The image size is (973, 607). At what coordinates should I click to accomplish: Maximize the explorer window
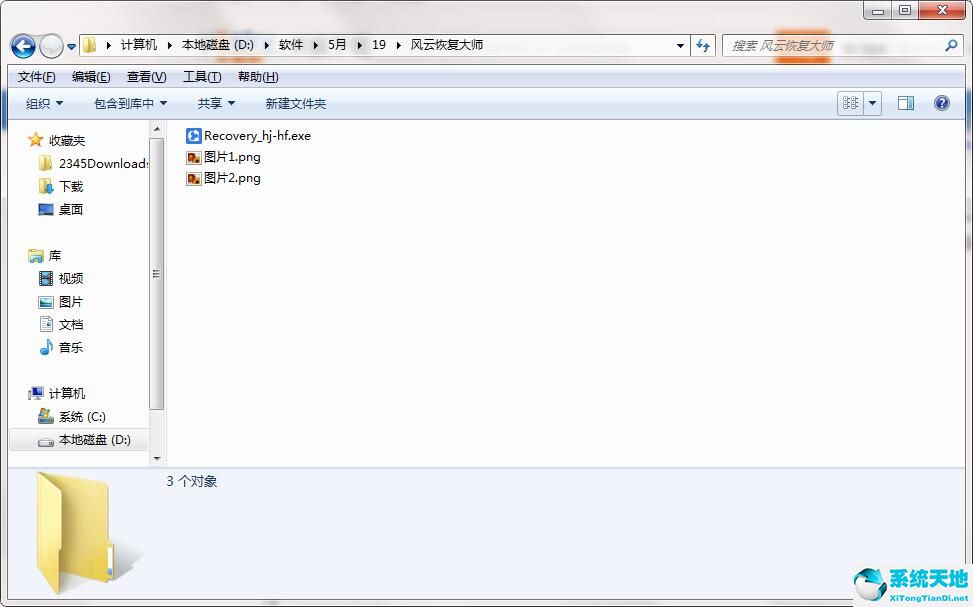click(x=905, y=10)
